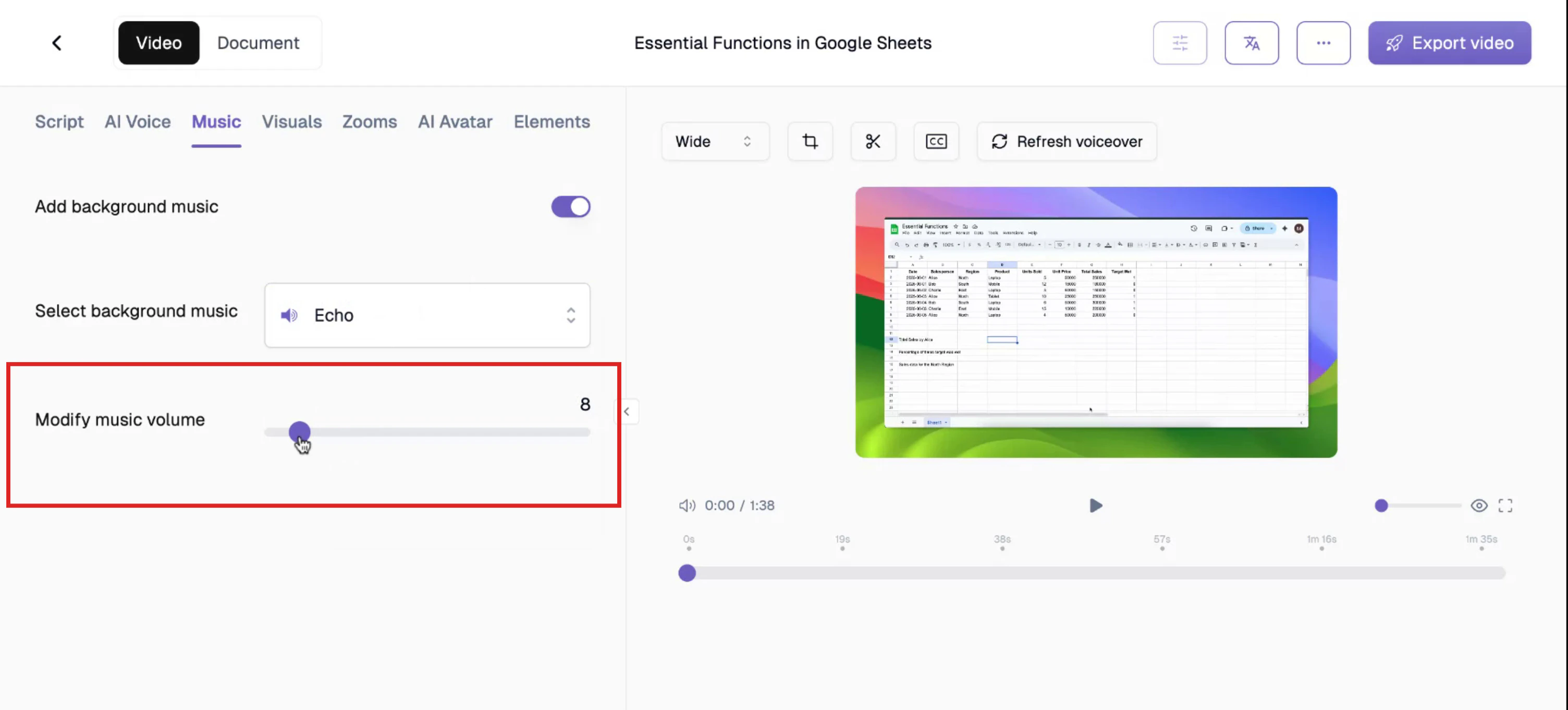Disable Add background music
Screen dimensions: 1568x710
tap(570, 207)
